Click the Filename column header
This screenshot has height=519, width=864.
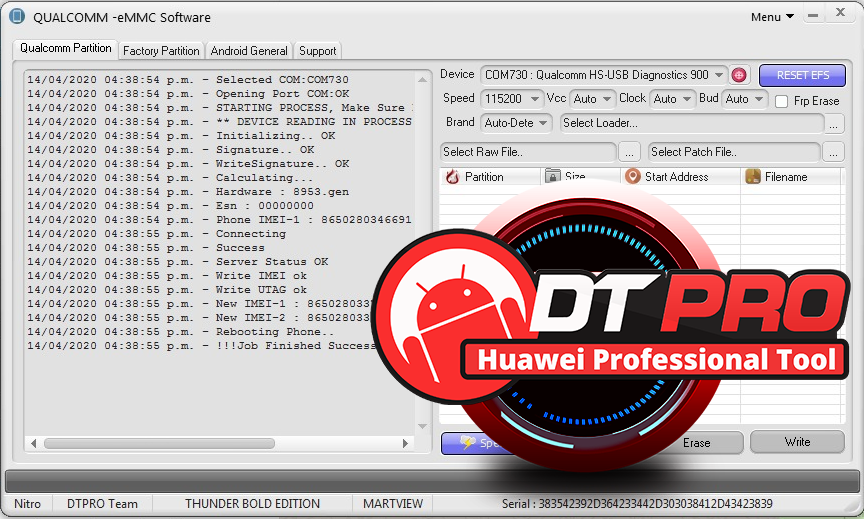(791, 176)
